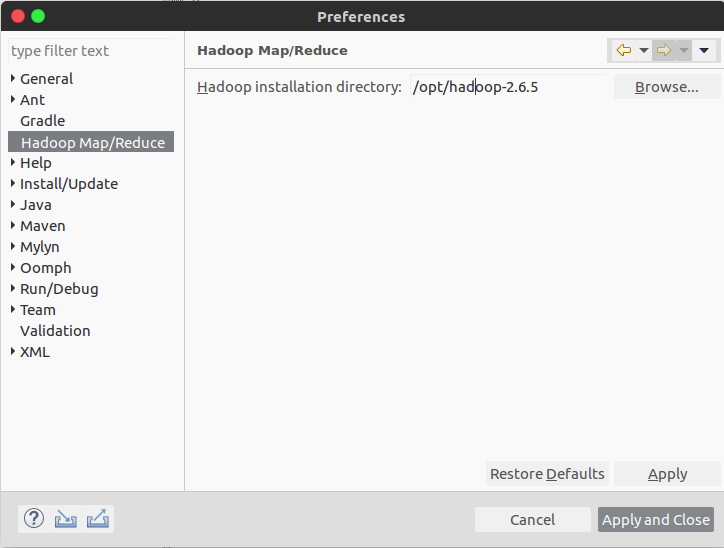Expand the Ant tree node
This screenshot has height=548, width=724.
tap(13, 99)
